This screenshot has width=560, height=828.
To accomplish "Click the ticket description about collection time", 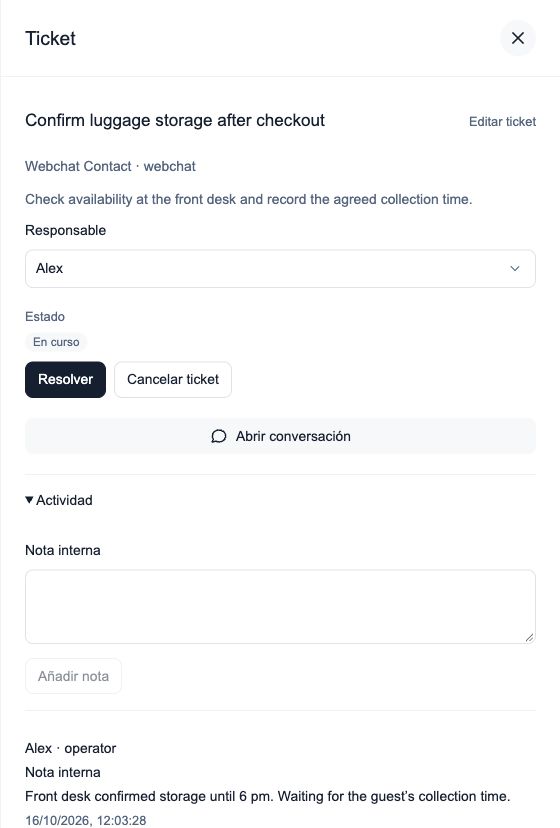I will point(248,199).
